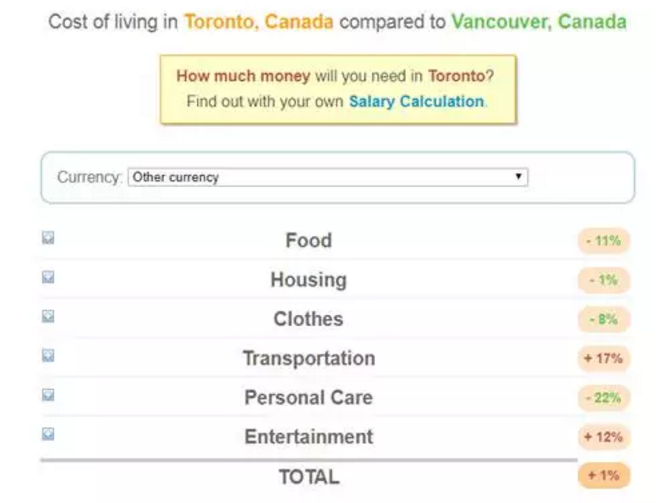The image size is (661, 503).
Task: Click the Entertainment +12% badge
Action: point(604,437)
